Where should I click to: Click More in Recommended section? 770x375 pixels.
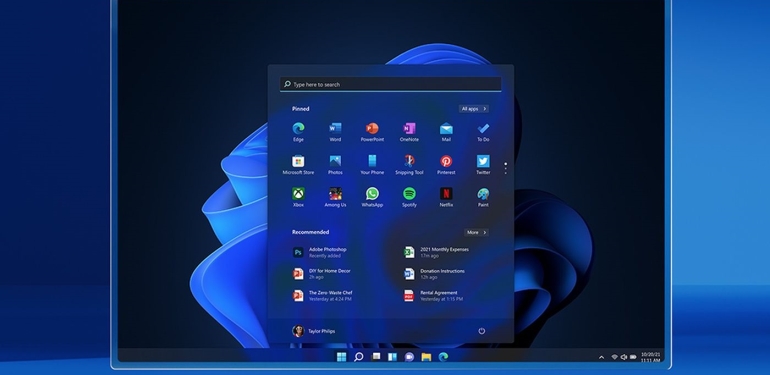(476, 233)
